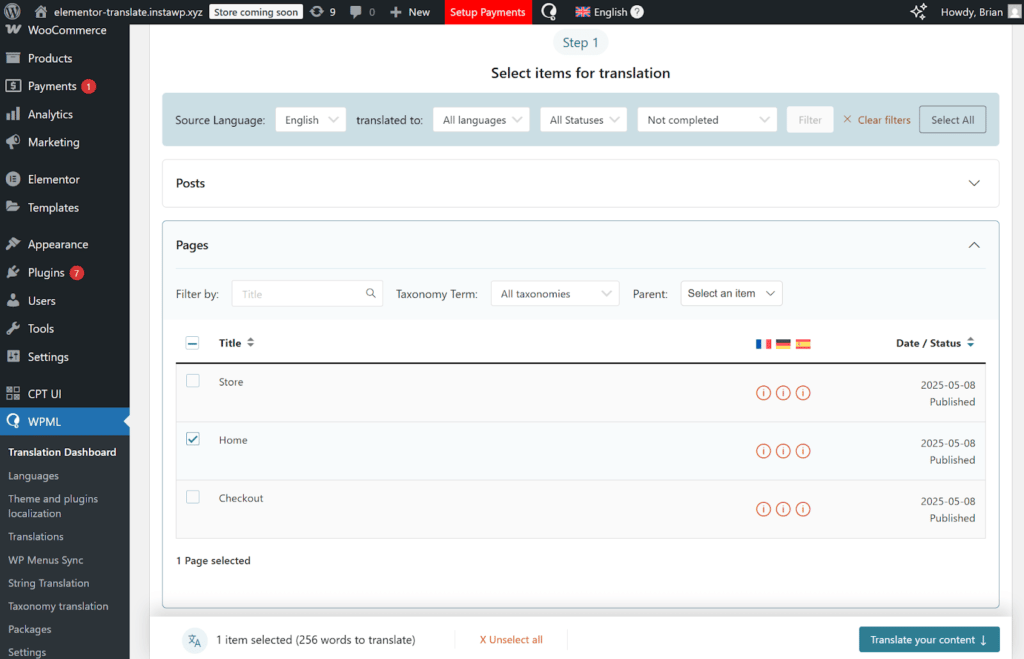The height and width of the screenshot is (659, 1024).
Task: Uncheck the Home page checkbox
Action: click(x=193, y=439)
